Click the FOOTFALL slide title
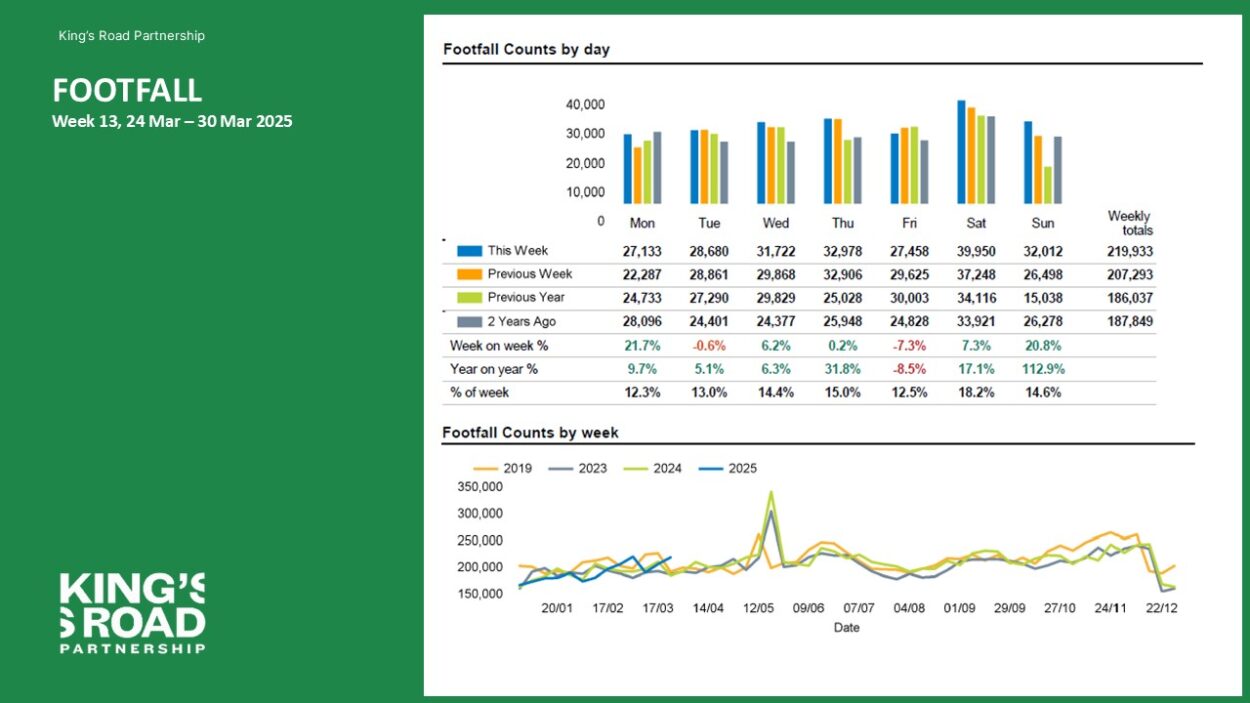This screenshot has width=1250, height=703. coord(127,91)
